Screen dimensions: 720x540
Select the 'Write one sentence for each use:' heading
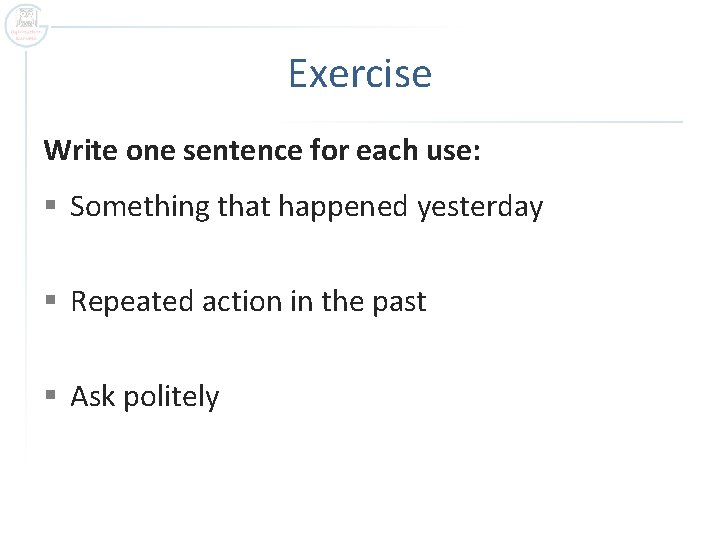(262, 152)
